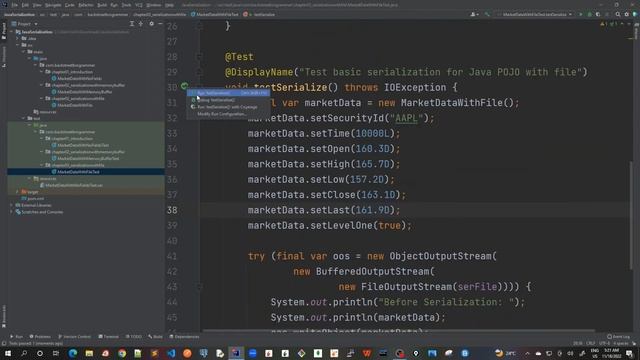This screenshot has width=640, height=360.
Task: Click the run test gutter icon on line 30
Action: coord(184,86)
